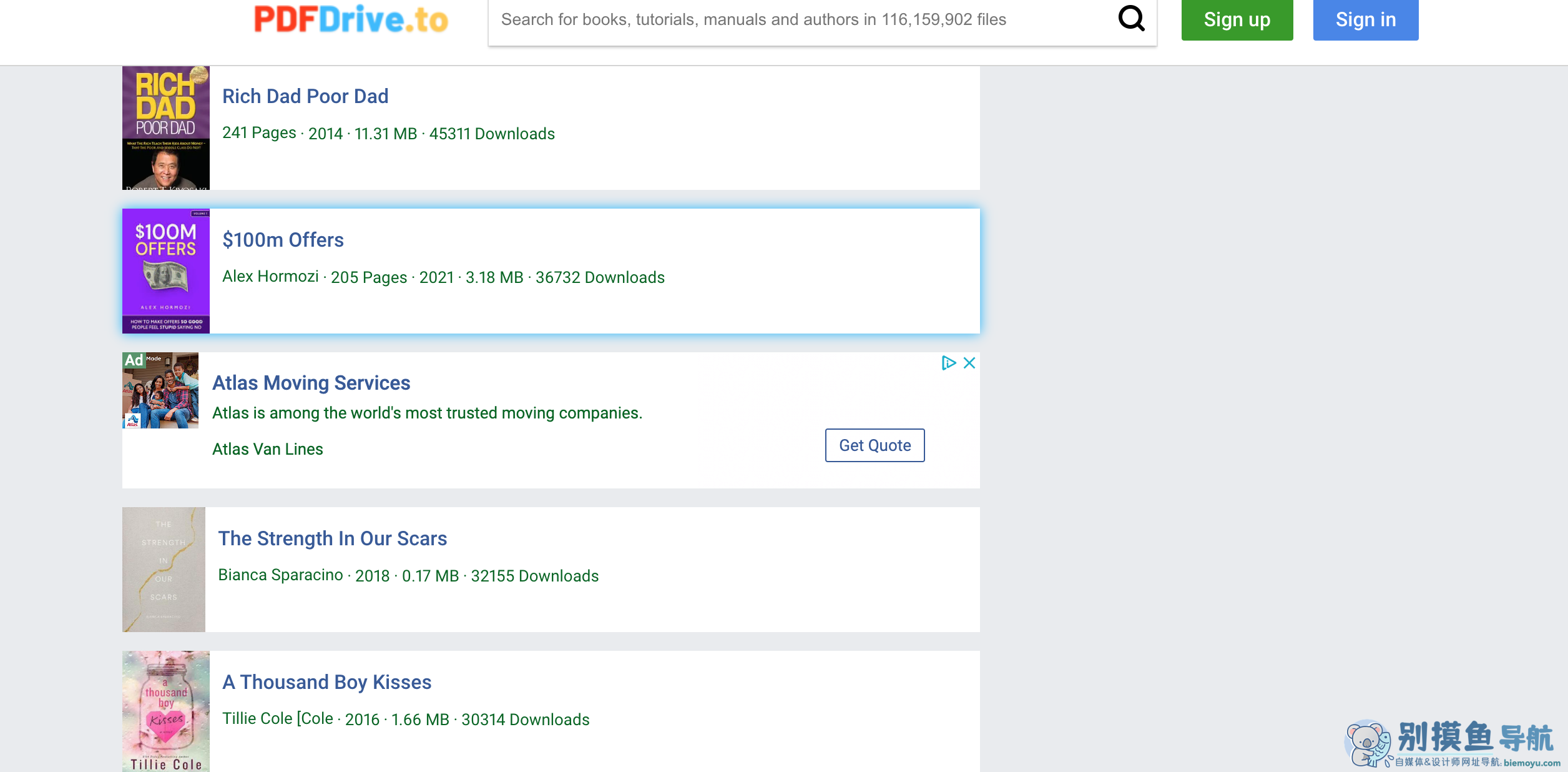Open Rich Dad Poor Dad cover thumbnail
The image size is (1568, 772).
[x=166, y=128]
